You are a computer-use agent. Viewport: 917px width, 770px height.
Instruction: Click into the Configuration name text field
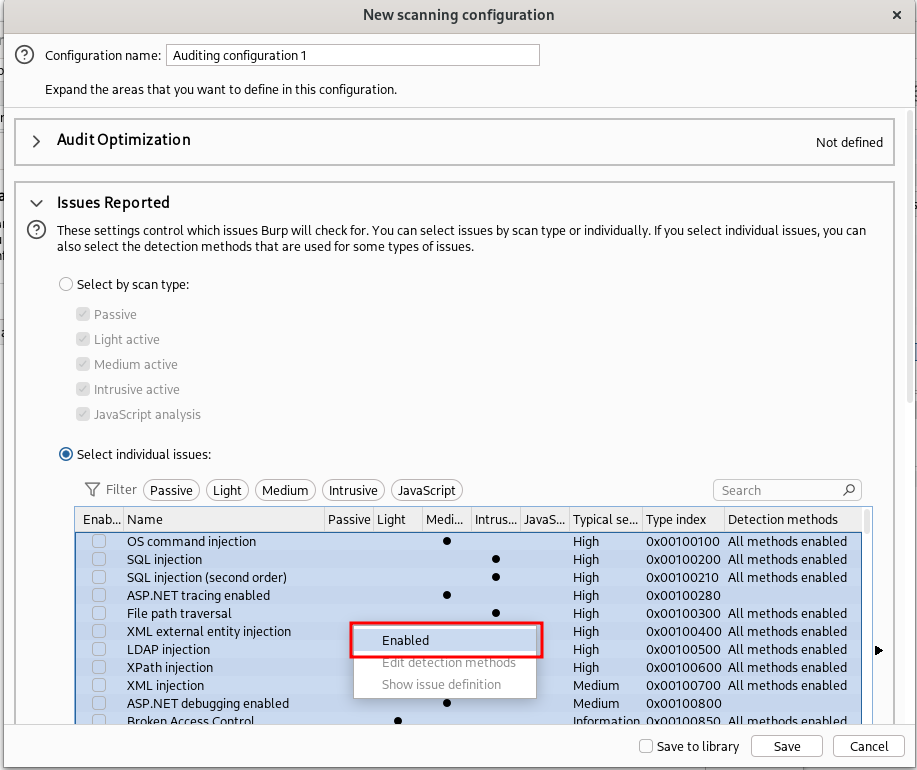[x=352, y=55]
